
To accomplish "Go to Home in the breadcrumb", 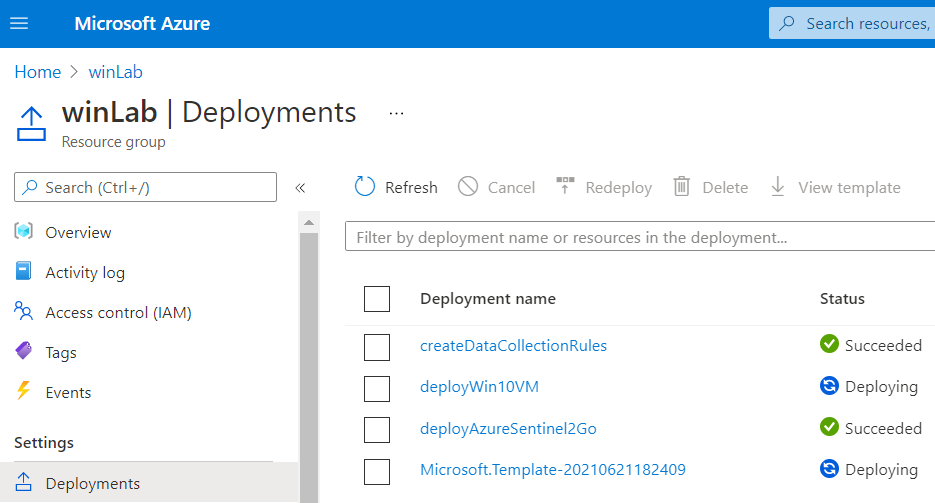I will pos(38,72).
